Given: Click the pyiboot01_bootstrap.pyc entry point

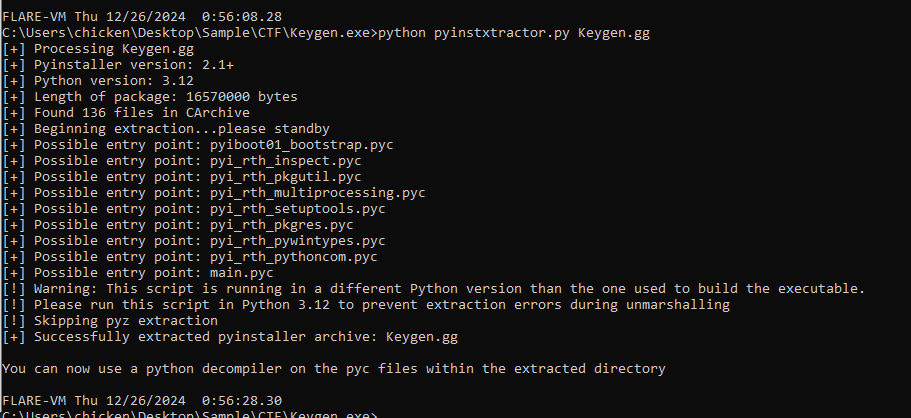Looking at the screenshot, I should tap(301, 145).
